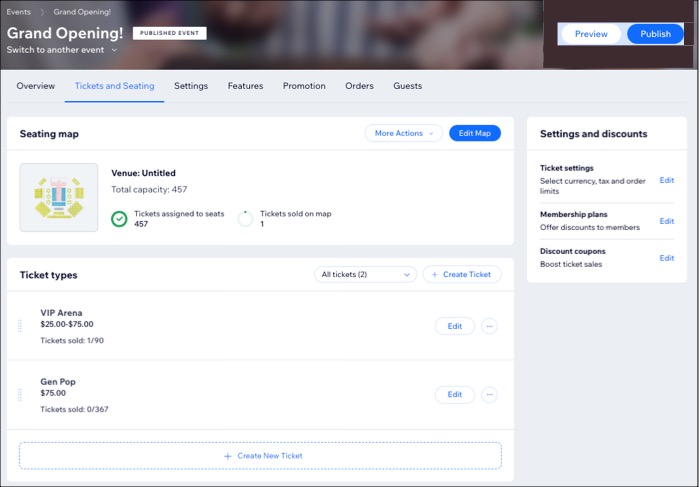Open more options for VIP Arena ticket
Screen dimensions: 700x487
pyautogui.click(x=489, y=326)
